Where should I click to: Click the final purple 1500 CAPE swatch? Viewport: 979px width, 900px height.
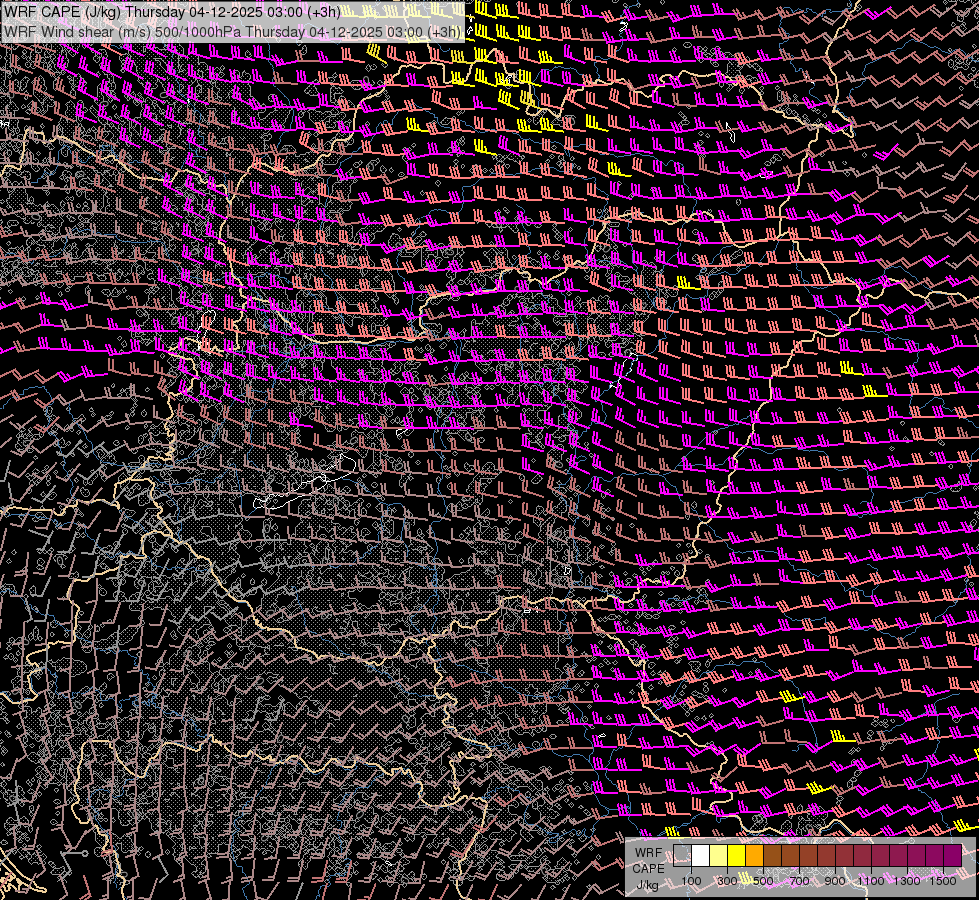pyautogui.click(x=953, y=855)
